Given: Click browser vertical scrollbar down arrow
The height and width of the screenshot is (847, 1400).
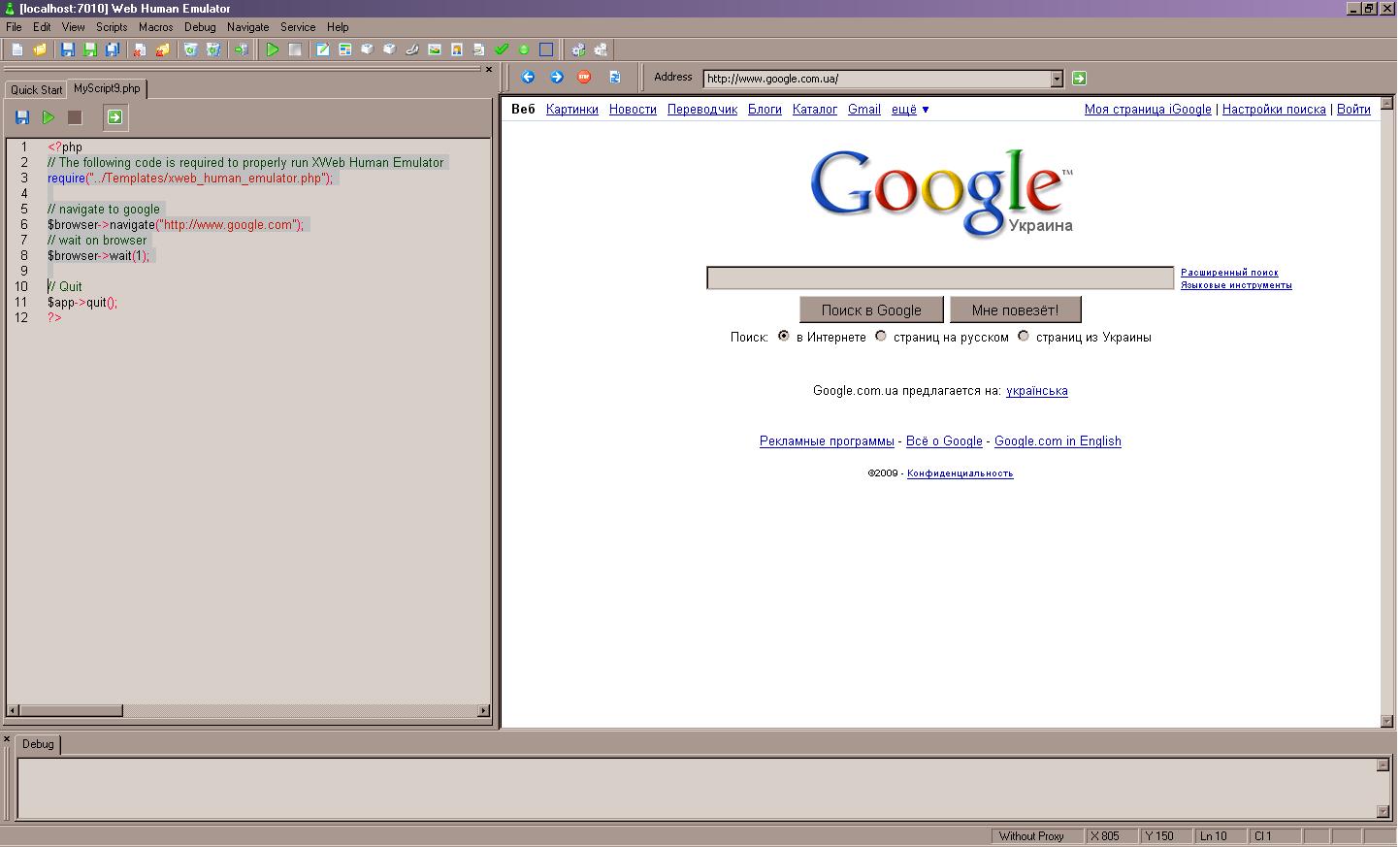Looking at the screenshot, I should [1386, 721].
